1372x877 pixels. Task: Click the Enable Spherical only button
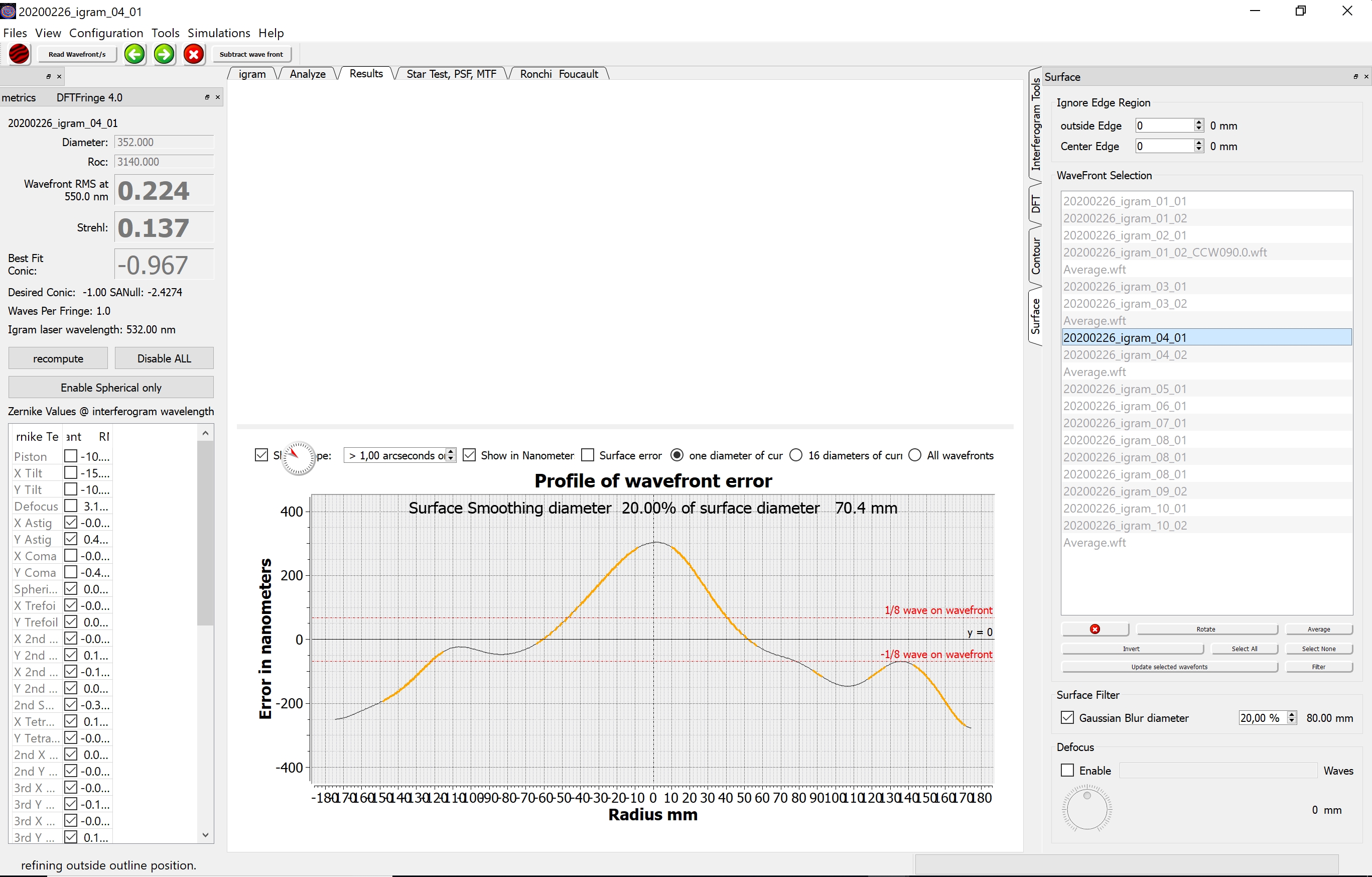(111, 388)
